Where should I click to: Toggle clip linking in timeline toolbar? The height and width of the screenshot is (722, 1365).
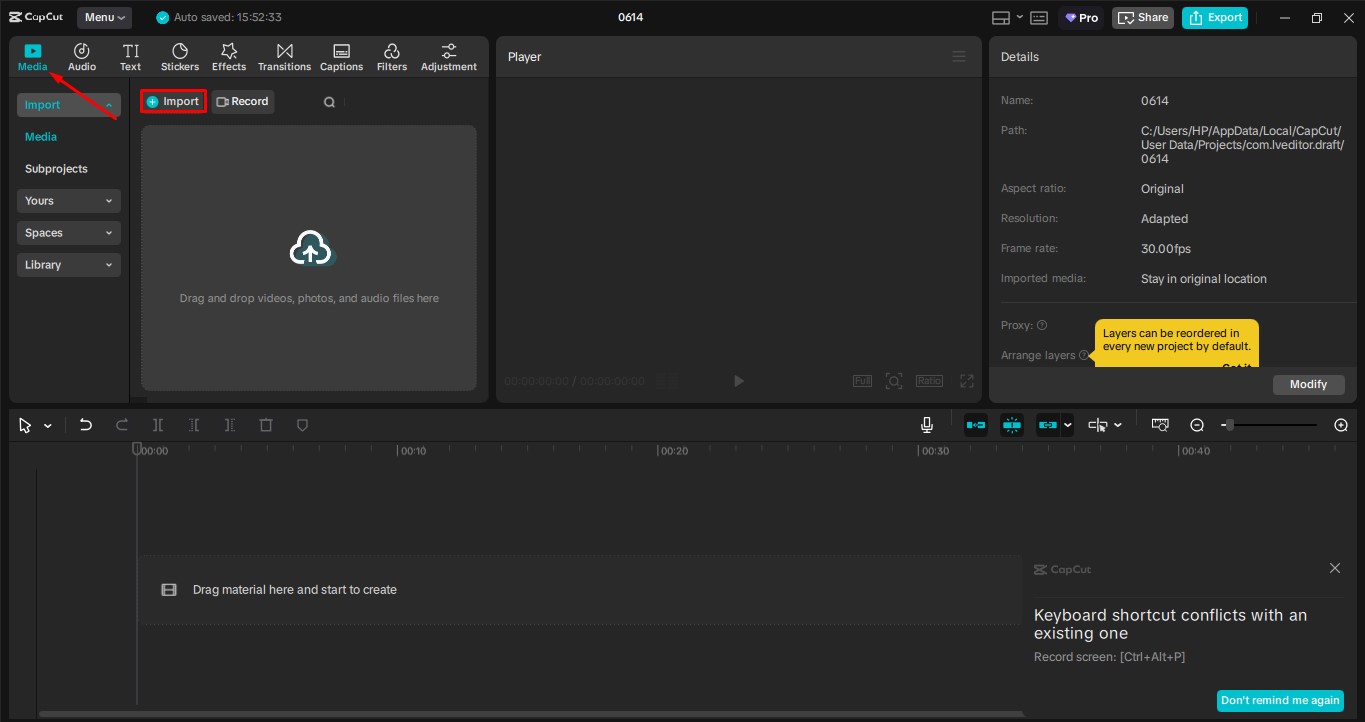pyautogui.click(x=1048, y=424)
